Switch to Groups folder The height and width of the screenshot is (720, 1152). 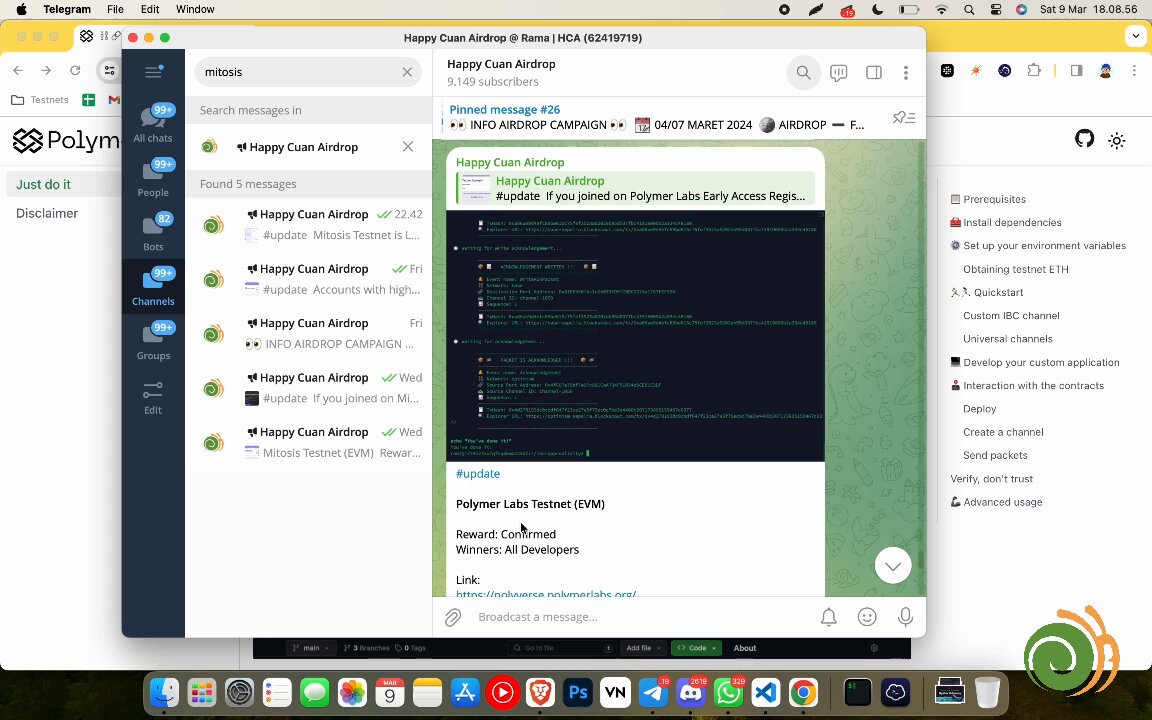pos(153,342)
